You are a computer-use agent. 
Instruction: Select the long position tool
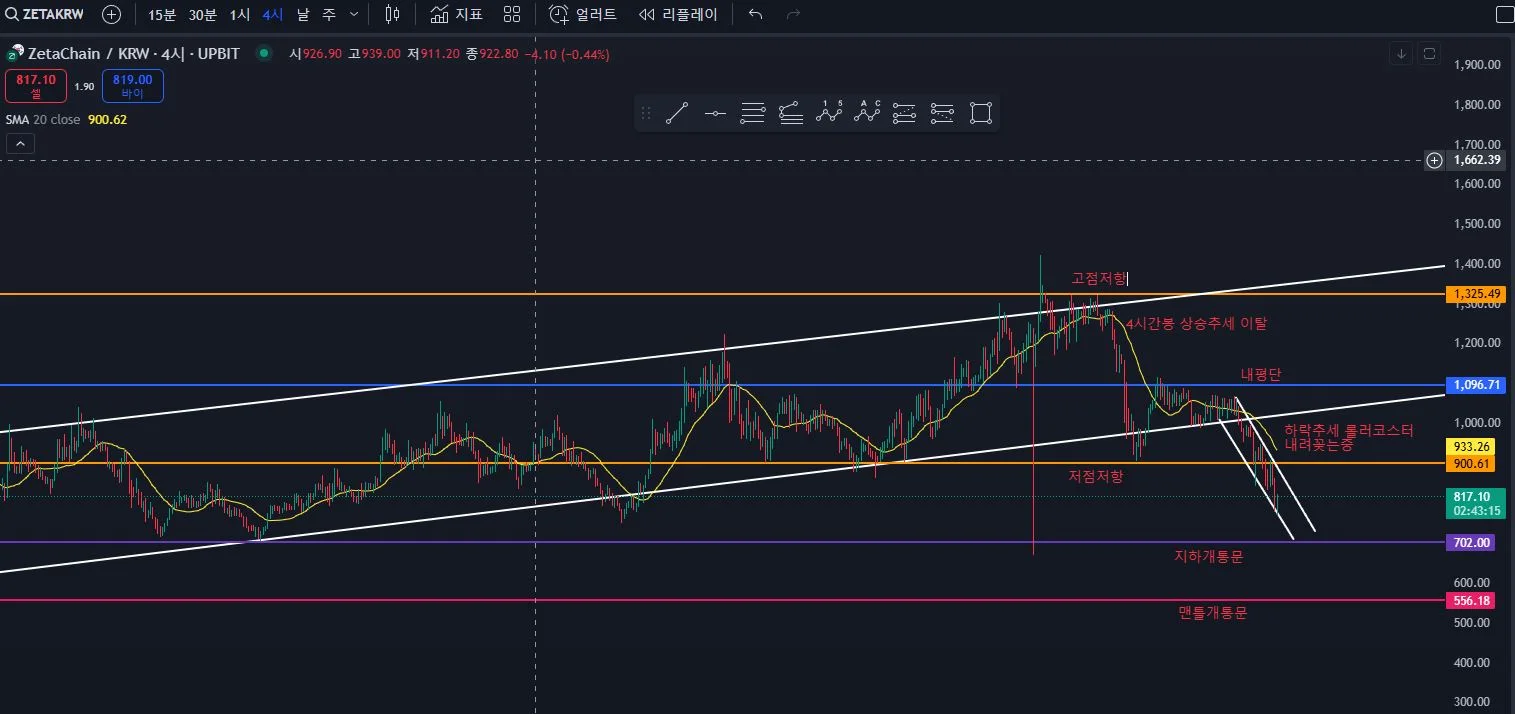coord(905,113)
